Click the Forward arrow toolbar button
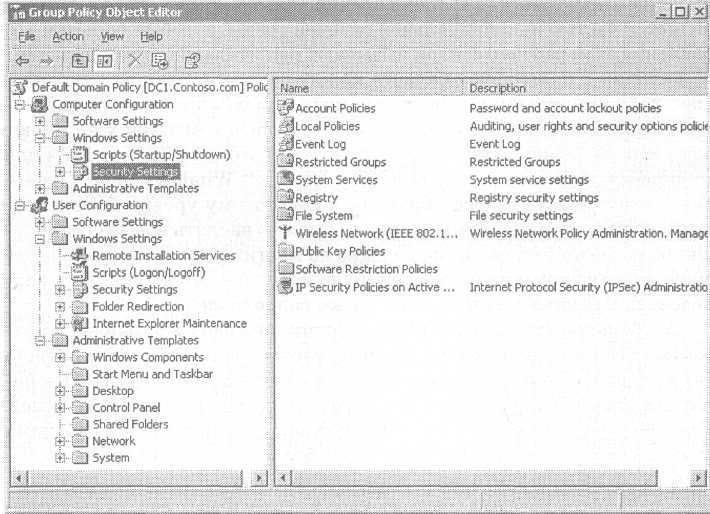Image resolution: width=710 pixels, height=514 pixels. [x=46, y=61]
